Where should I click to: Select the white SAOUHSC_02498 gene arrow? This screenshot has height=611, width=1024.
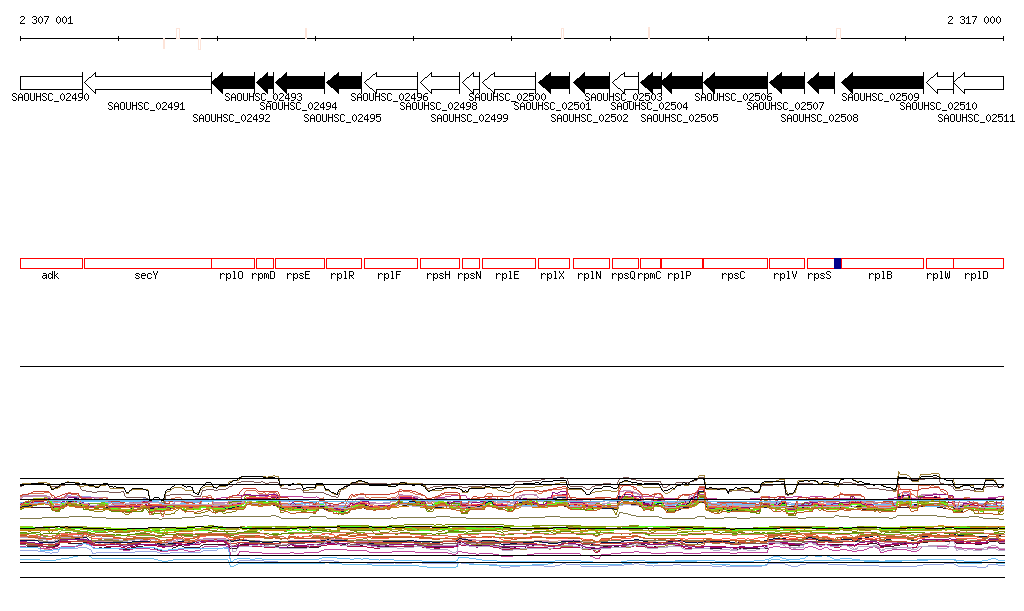coord(440,83)
